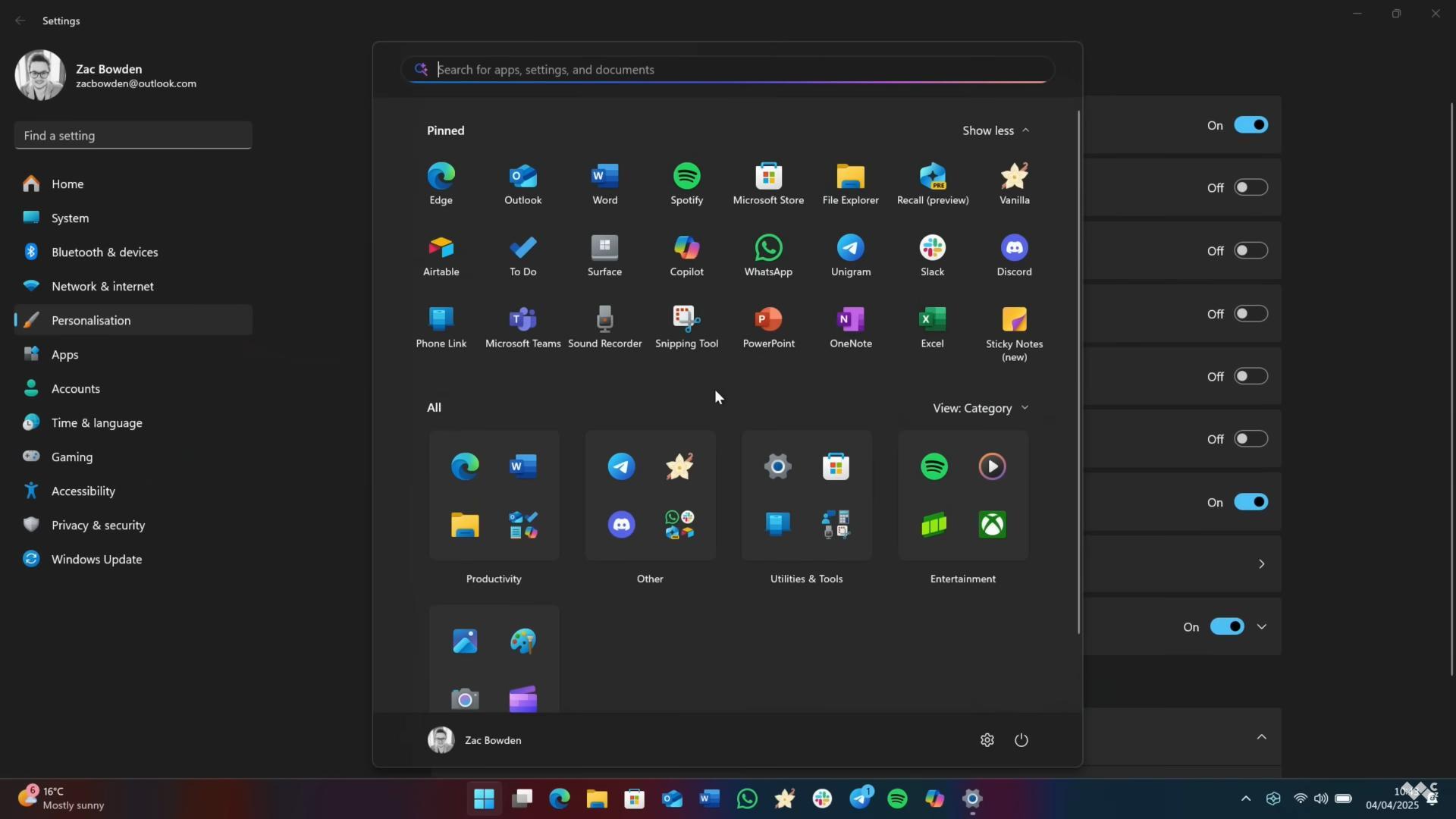Open Excel from pinned apps
Viewport: 1456px width, 819px height.
(x=932, y=328)
